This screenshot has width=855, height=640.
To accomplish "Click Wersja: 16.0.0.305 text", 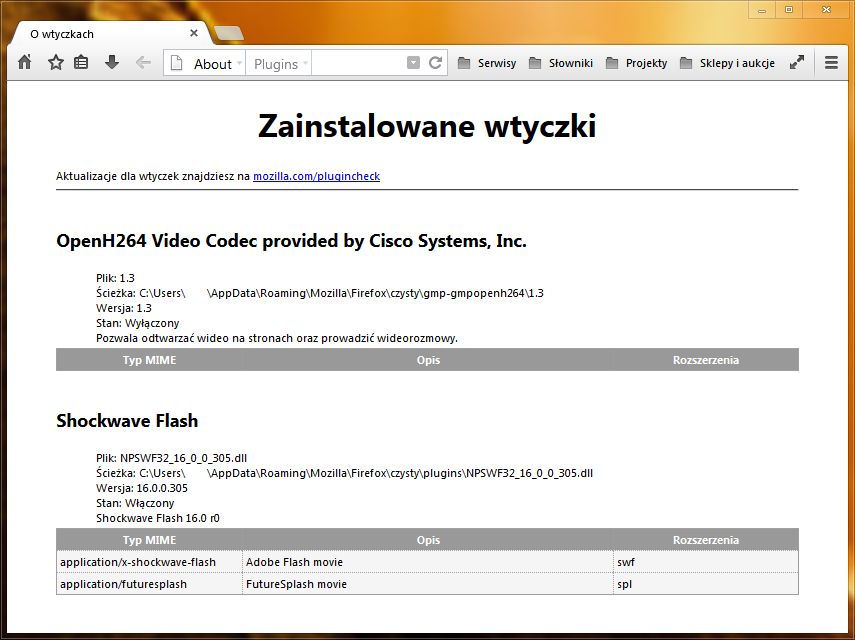I will (142, 488).
